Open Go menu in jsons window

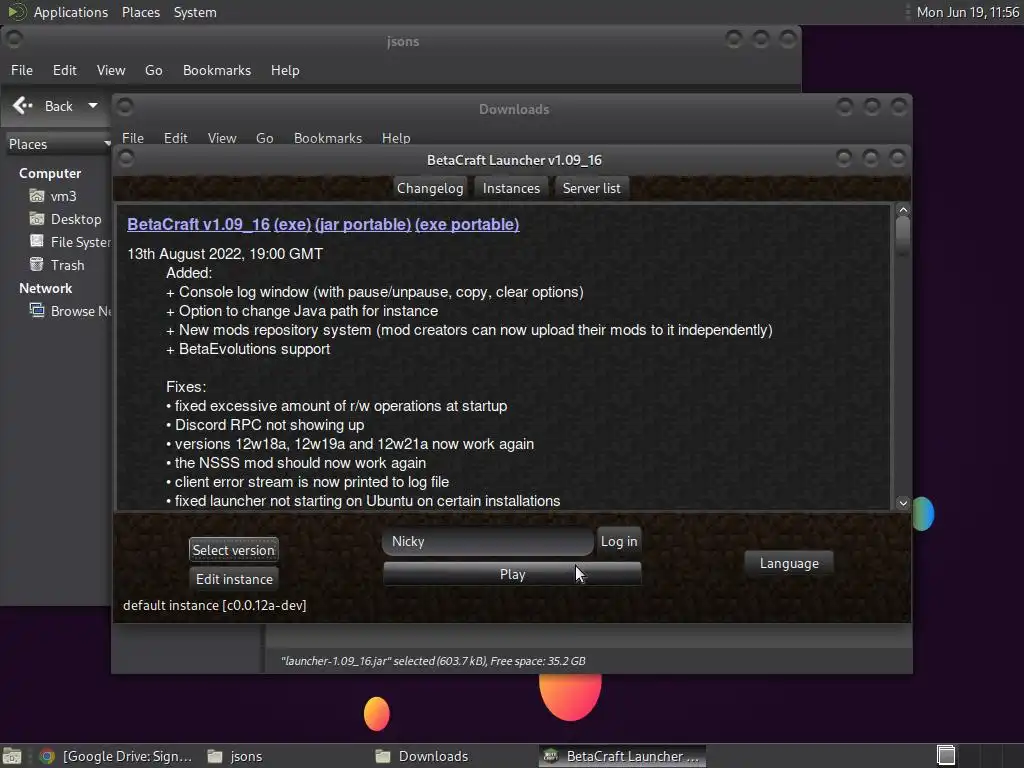tap(153, 70)
